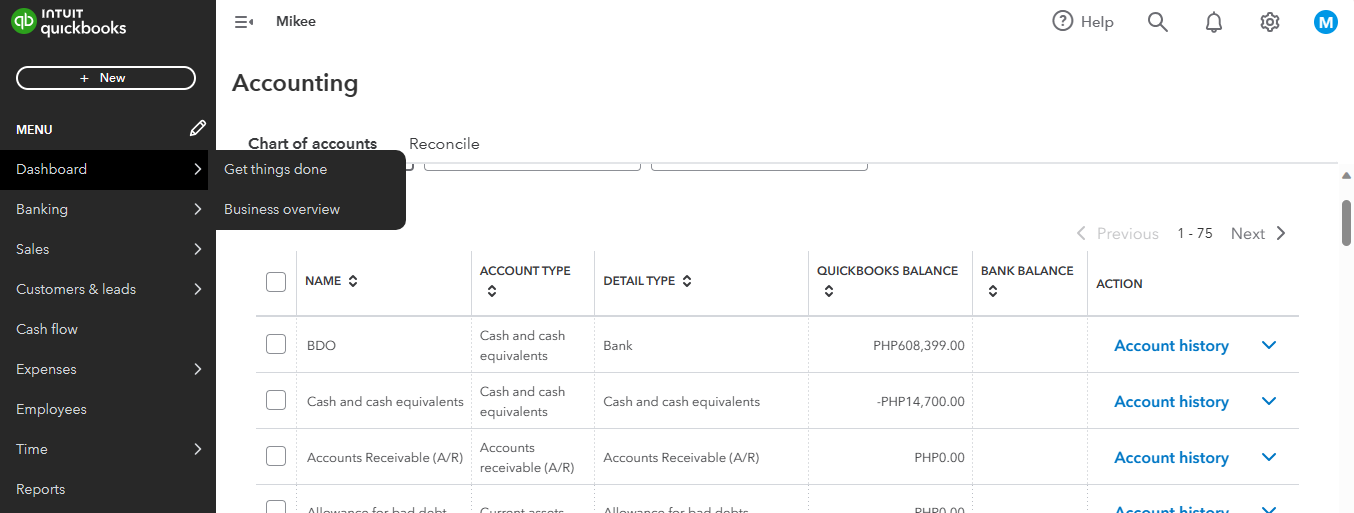This screenshot has height=513, width=1354.
Task: Open the search magnifier icon
Action: (1158, 22)
